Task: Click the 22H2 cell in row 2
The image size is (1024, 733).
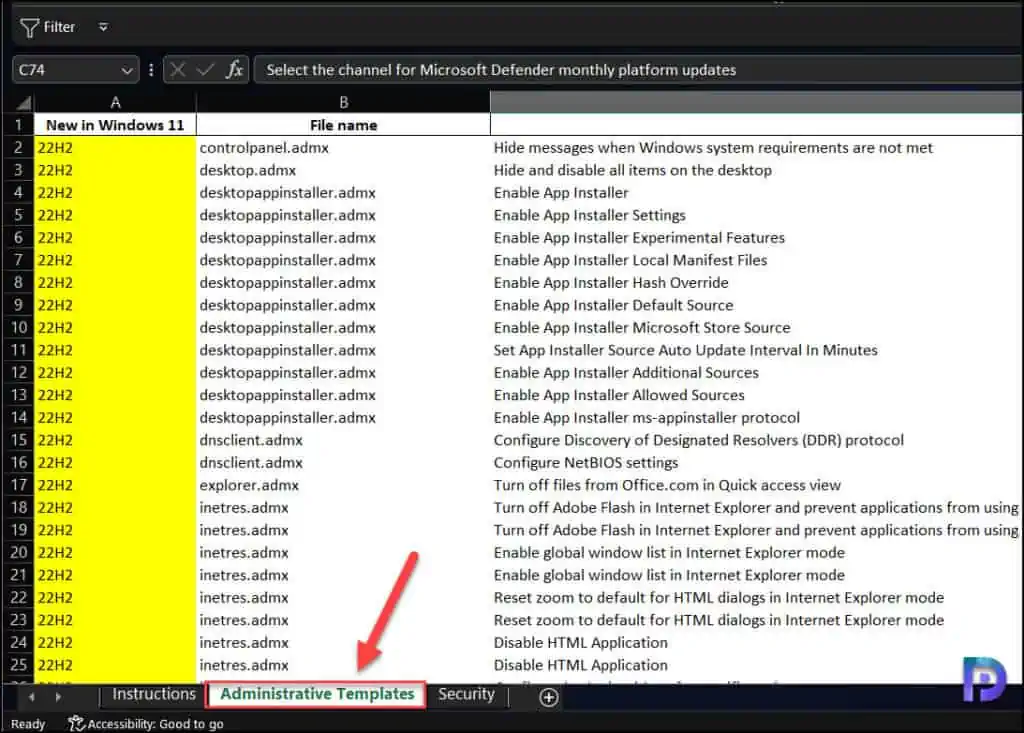Action: (x=115, y=148)
